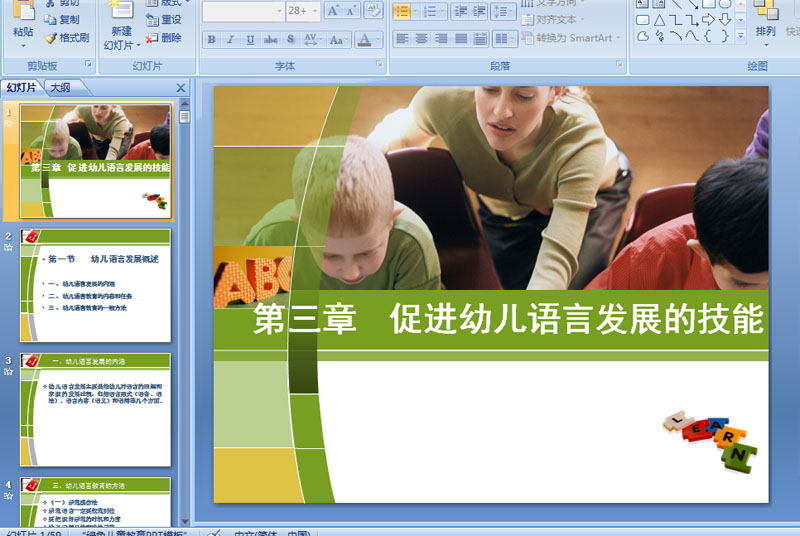The image size is (800, 536).
Task: Click the shapes gallery down-row arrow
Action: (x=741, y=20)
